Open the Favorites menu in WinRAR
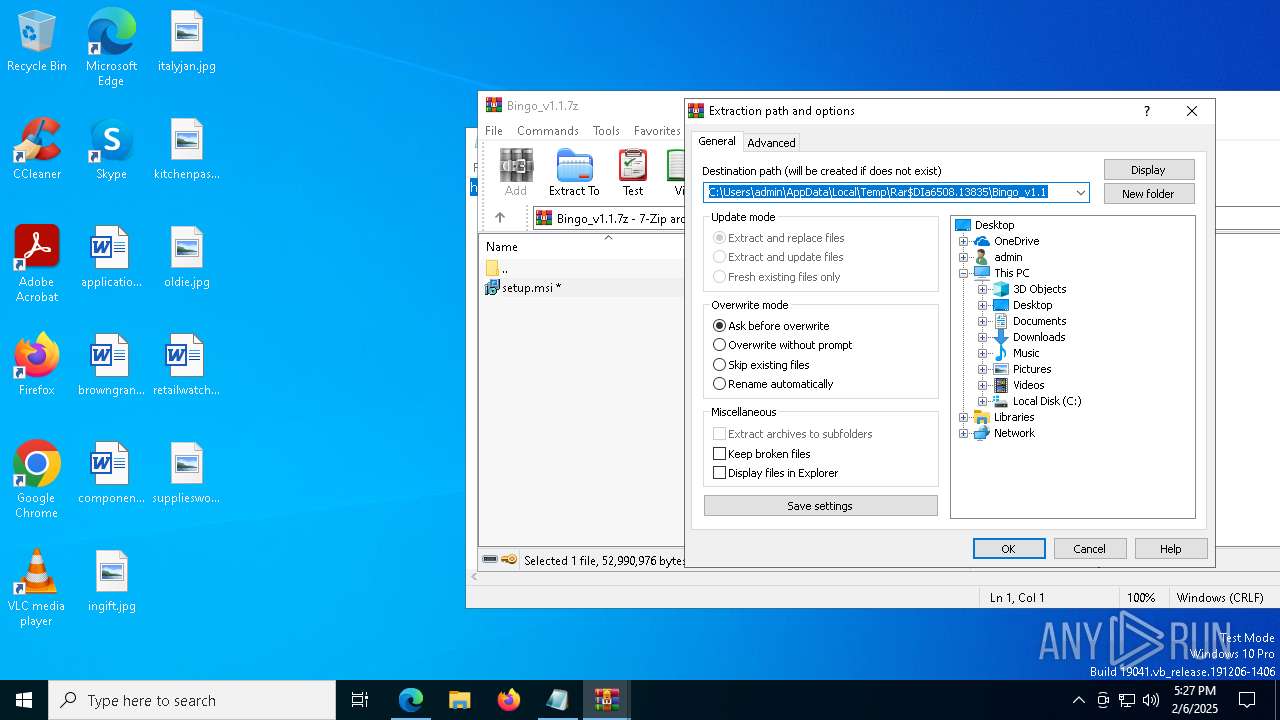The image size is (1280, 720). tap(657, 131)
